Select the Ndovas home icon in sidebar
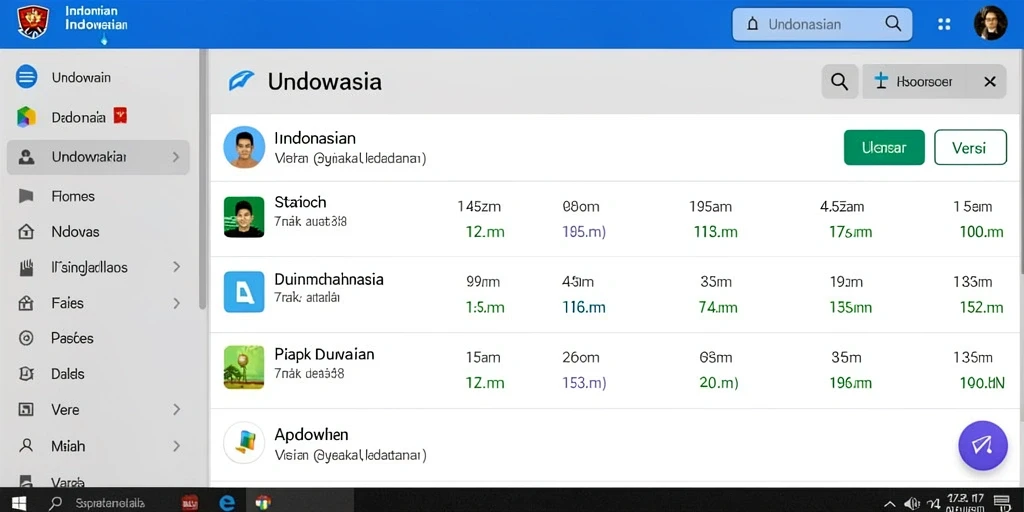The image size is (1024, 512). (x=26, y=232)
